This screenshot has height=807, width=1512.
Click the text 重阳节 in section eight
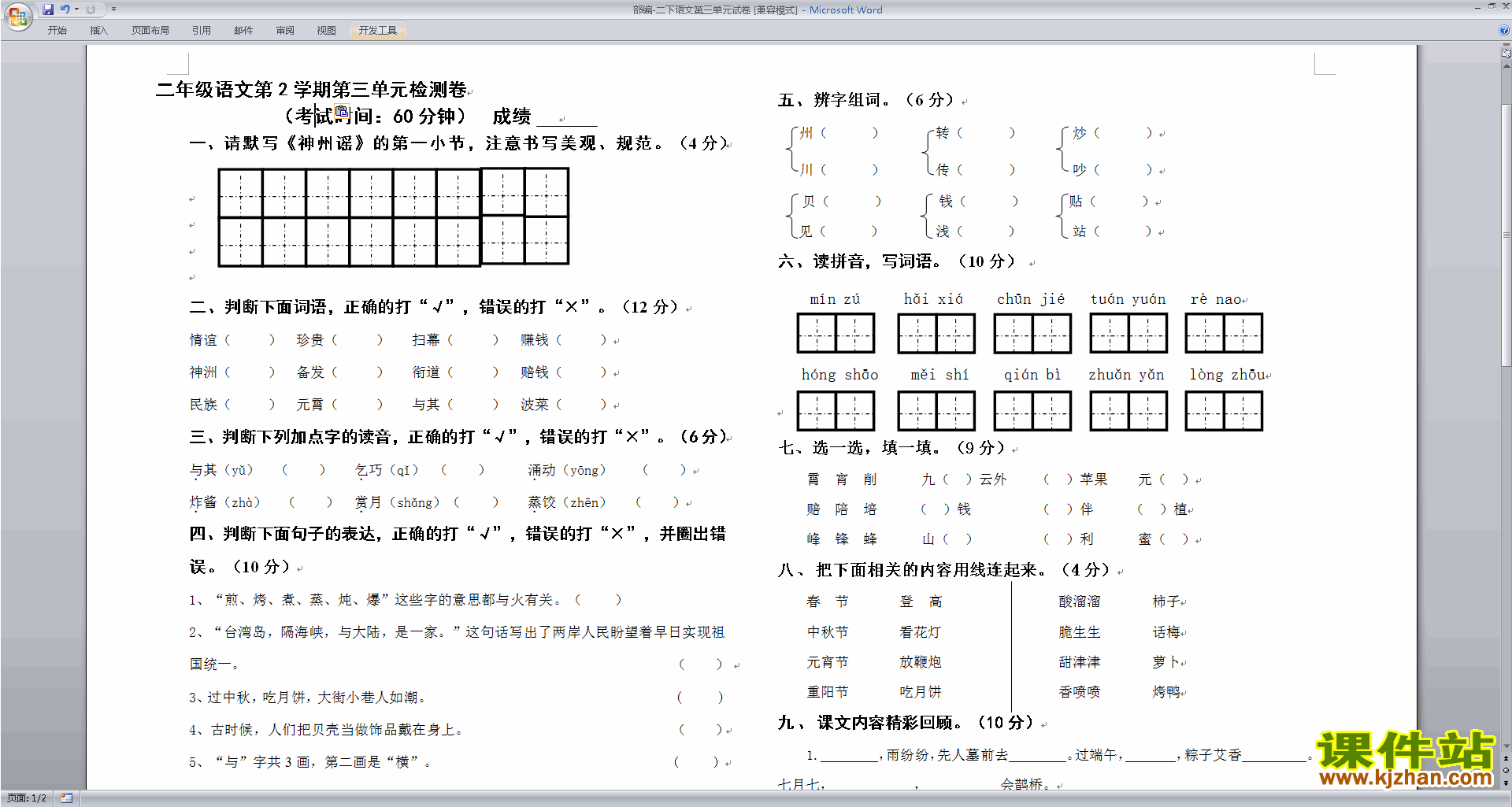(828, 692)
